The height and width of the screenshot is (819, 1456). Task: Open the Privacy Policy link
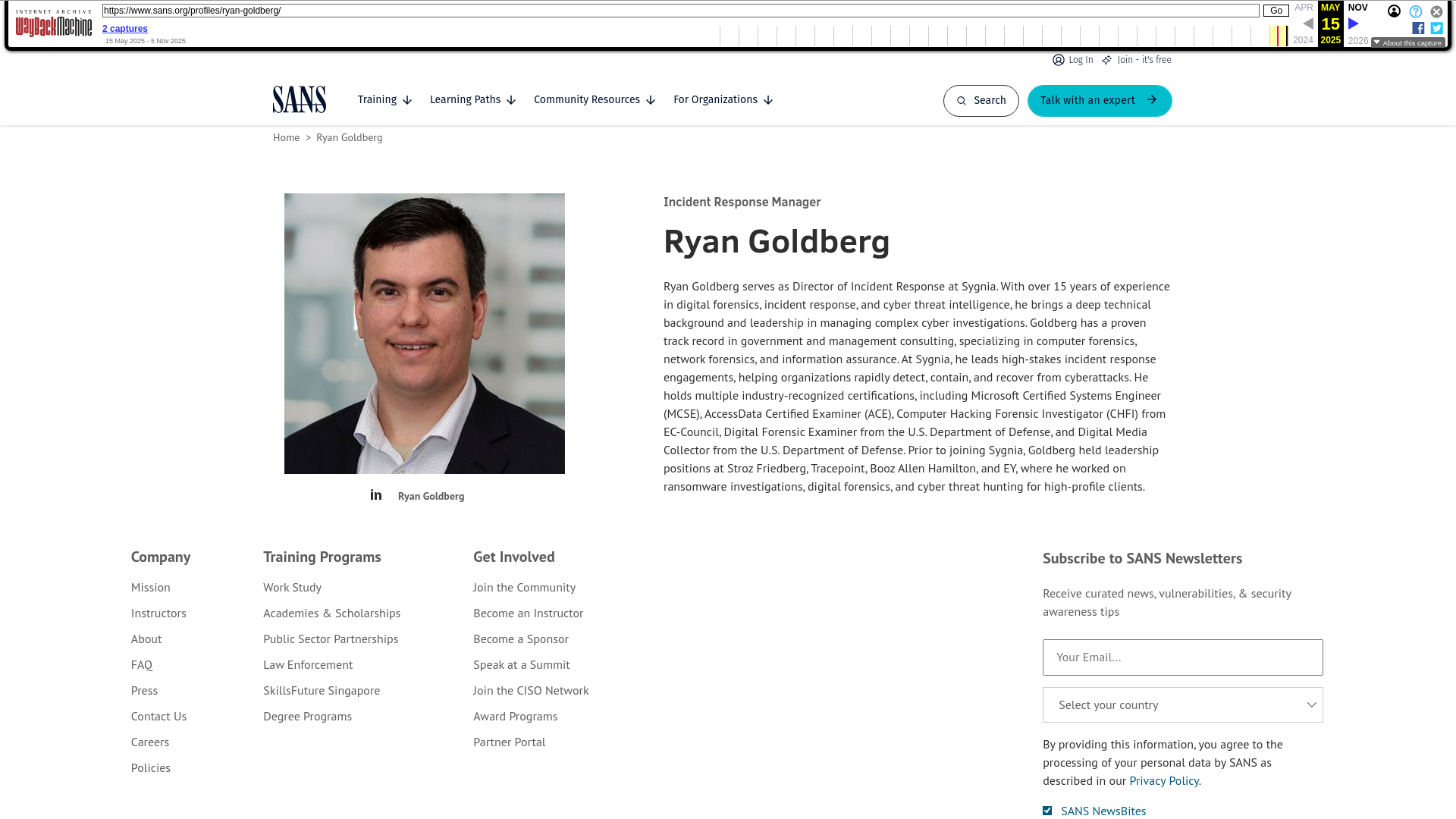[1164, 780]
